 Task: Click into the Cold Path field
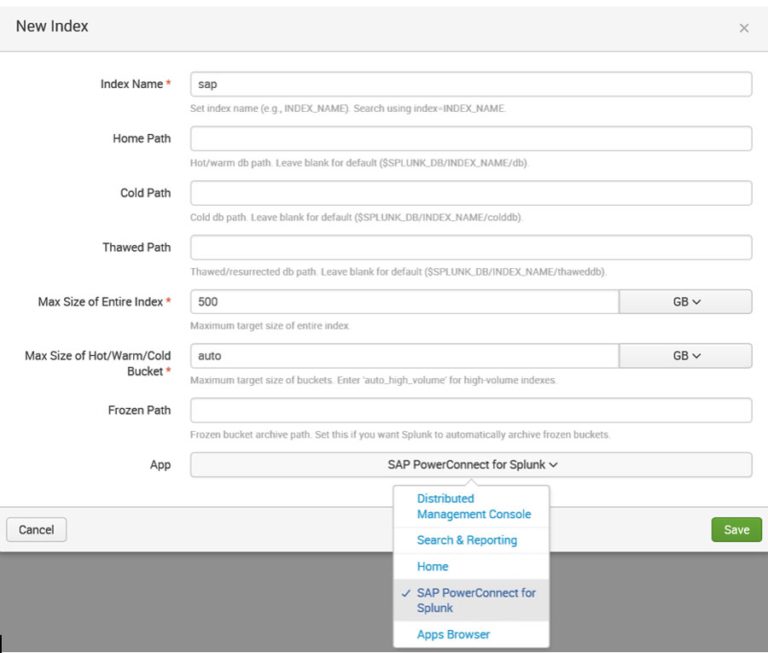[x=470, y=193]
